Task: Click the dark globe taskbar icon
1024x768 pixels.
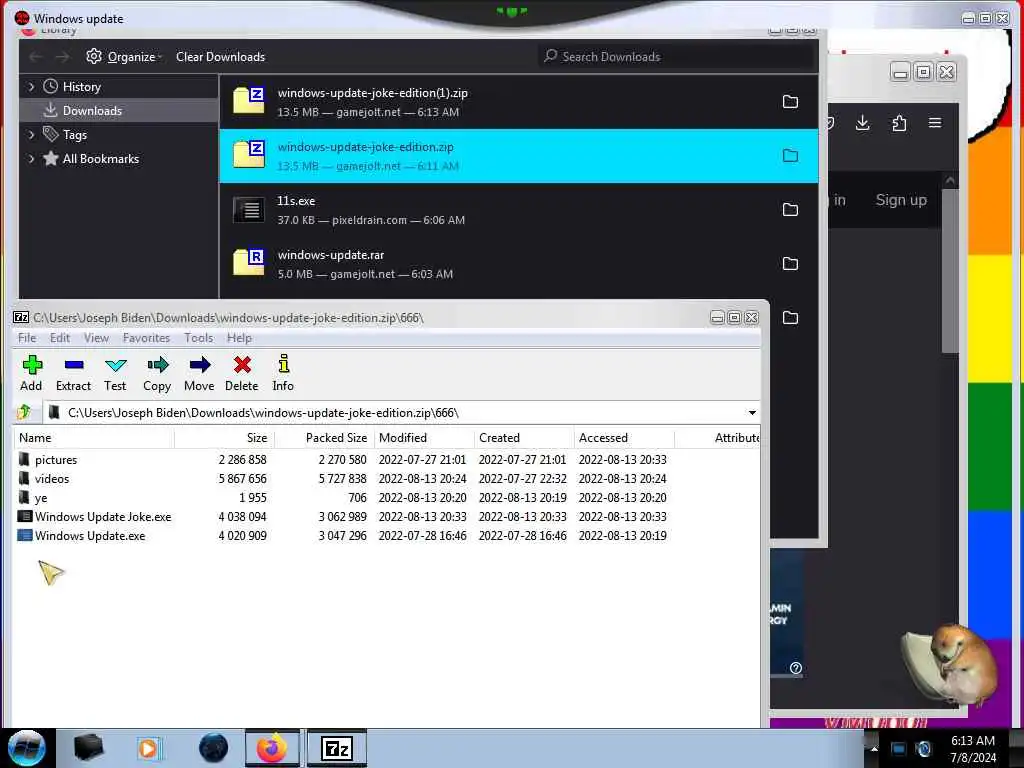Action: point(214,748)
